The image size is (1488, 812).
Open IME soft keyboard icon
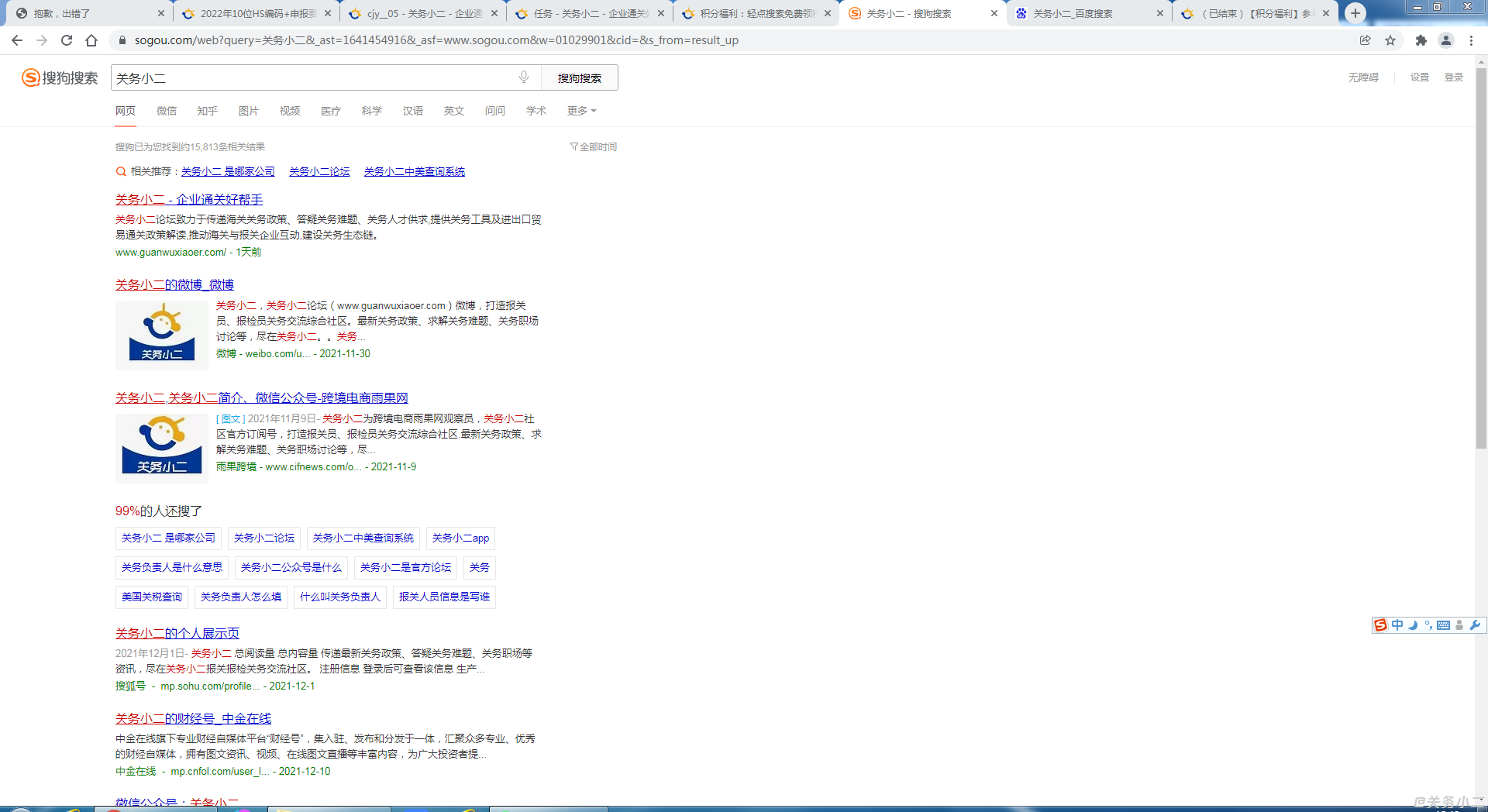click(1443, 625)
